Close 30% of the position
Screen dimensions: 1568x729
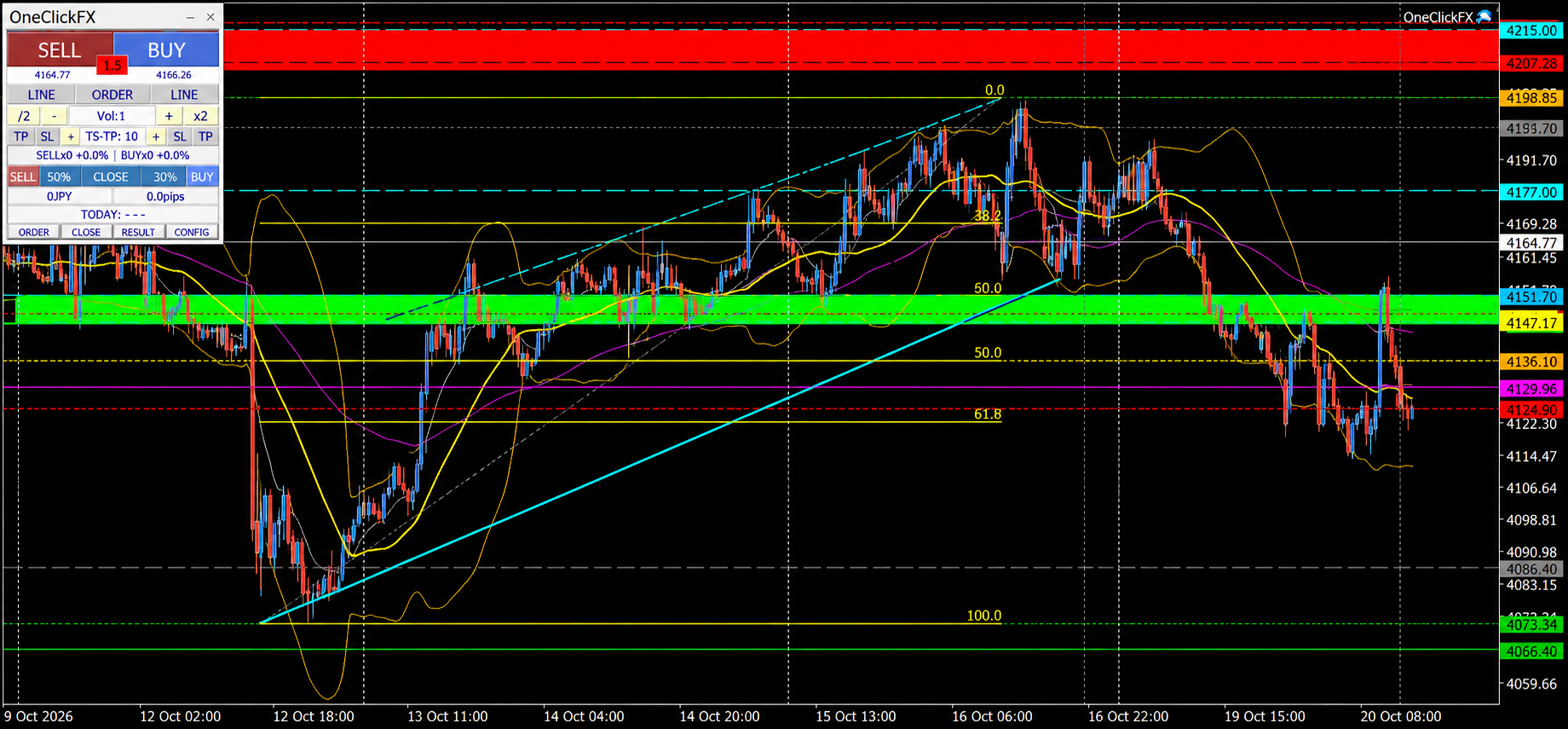[x=164, y=176]
